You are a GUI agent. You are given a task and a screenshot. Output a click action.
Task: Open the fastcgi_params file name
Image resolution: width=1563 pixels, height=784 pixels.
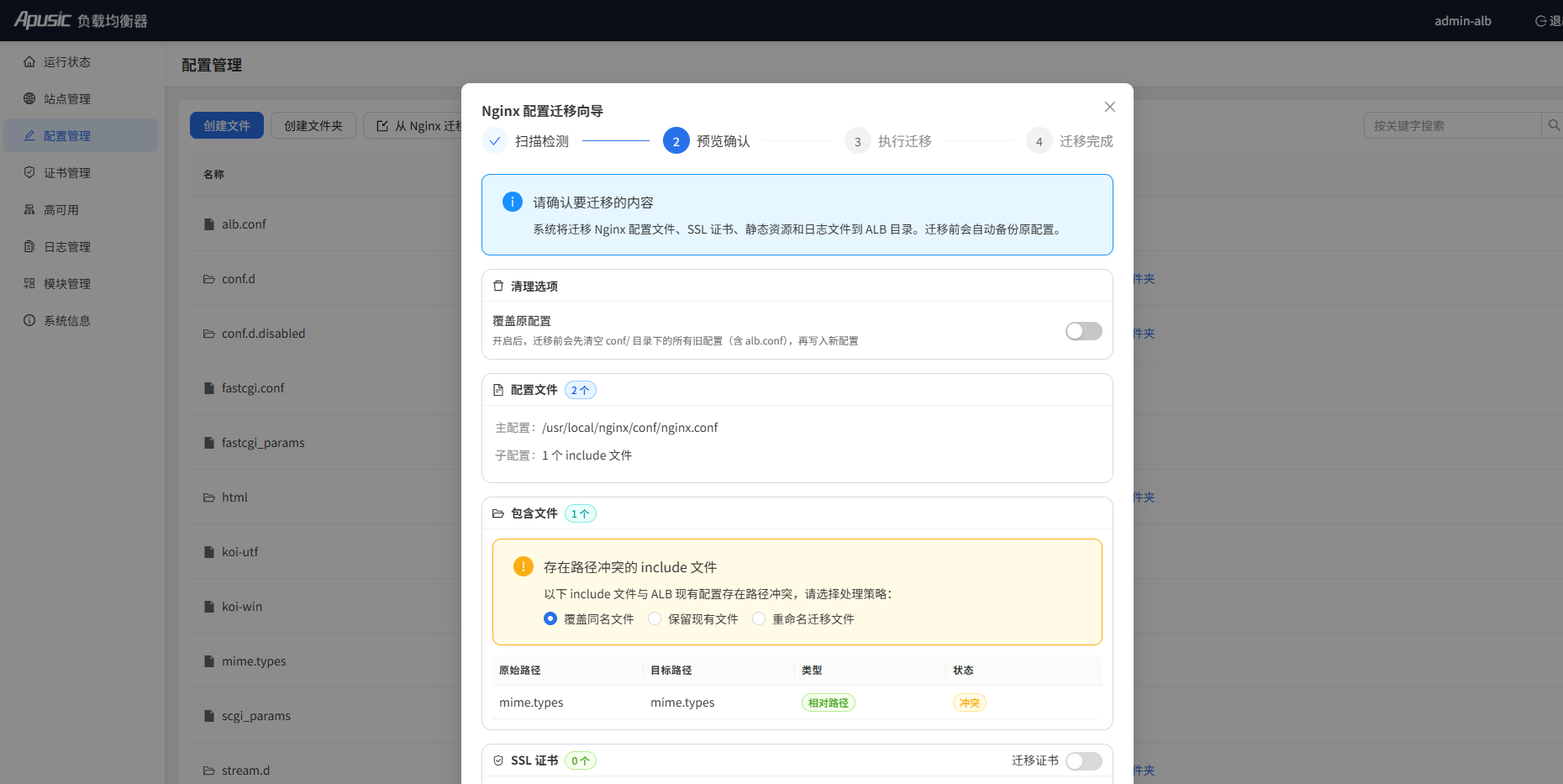[263, 443]
